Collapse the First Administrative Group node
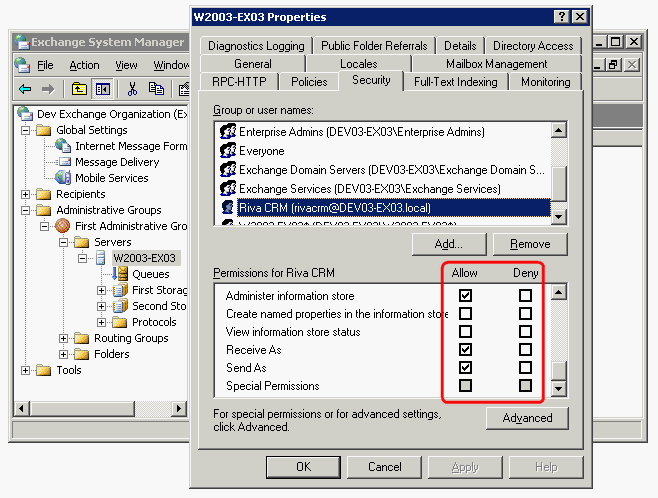Viewport: 658px width, 498px height. (x=44, y=226)
